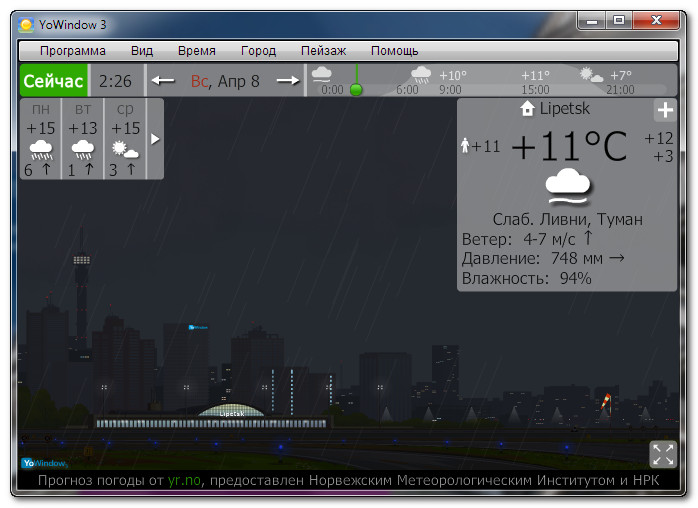The image size is (698, 508).
Task: Select Monday (пн) forecast tile
Action: tap(41, 139)
